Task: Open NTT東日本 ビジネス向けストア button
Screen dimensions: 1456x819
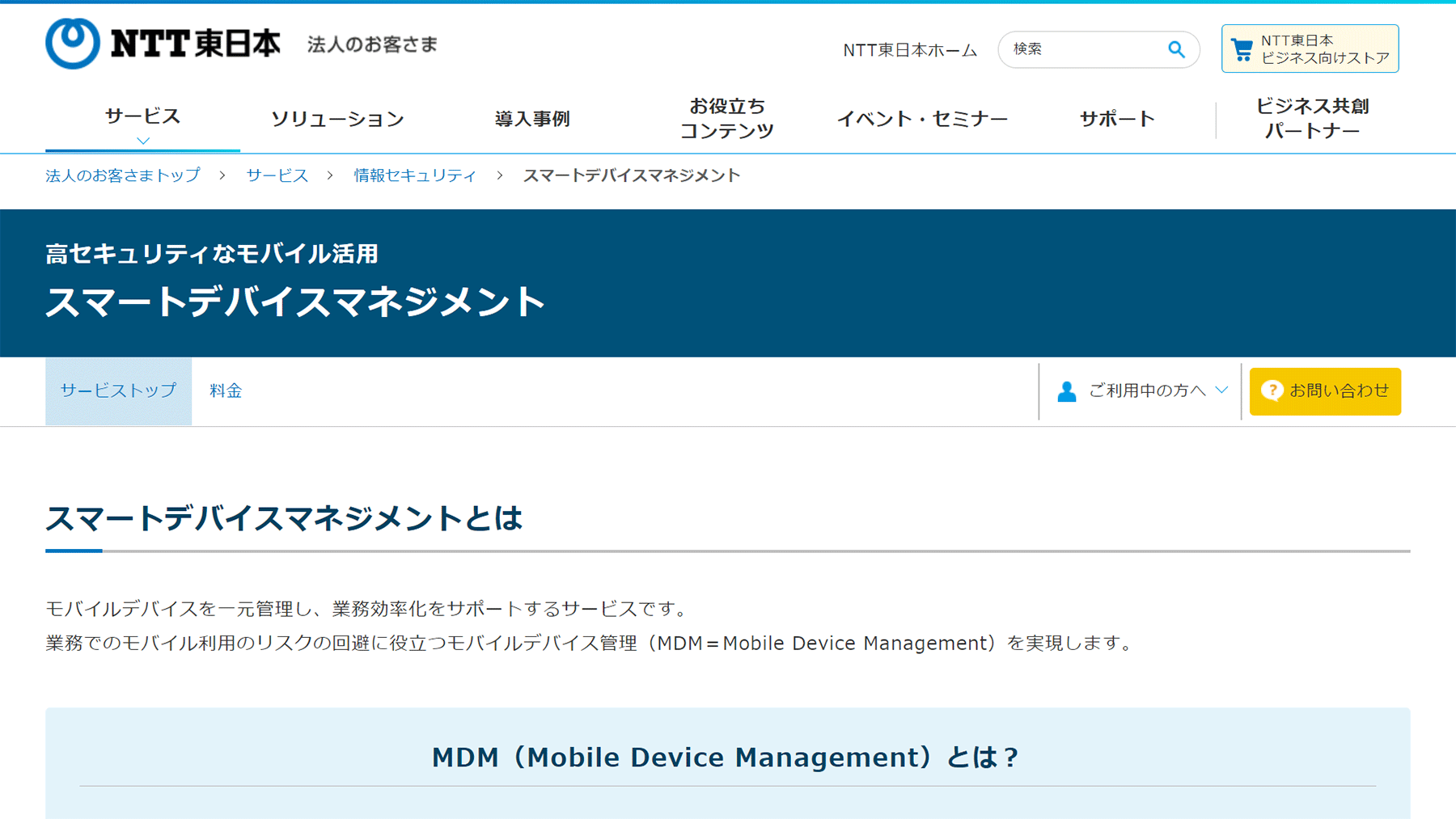Action: 1310,49
